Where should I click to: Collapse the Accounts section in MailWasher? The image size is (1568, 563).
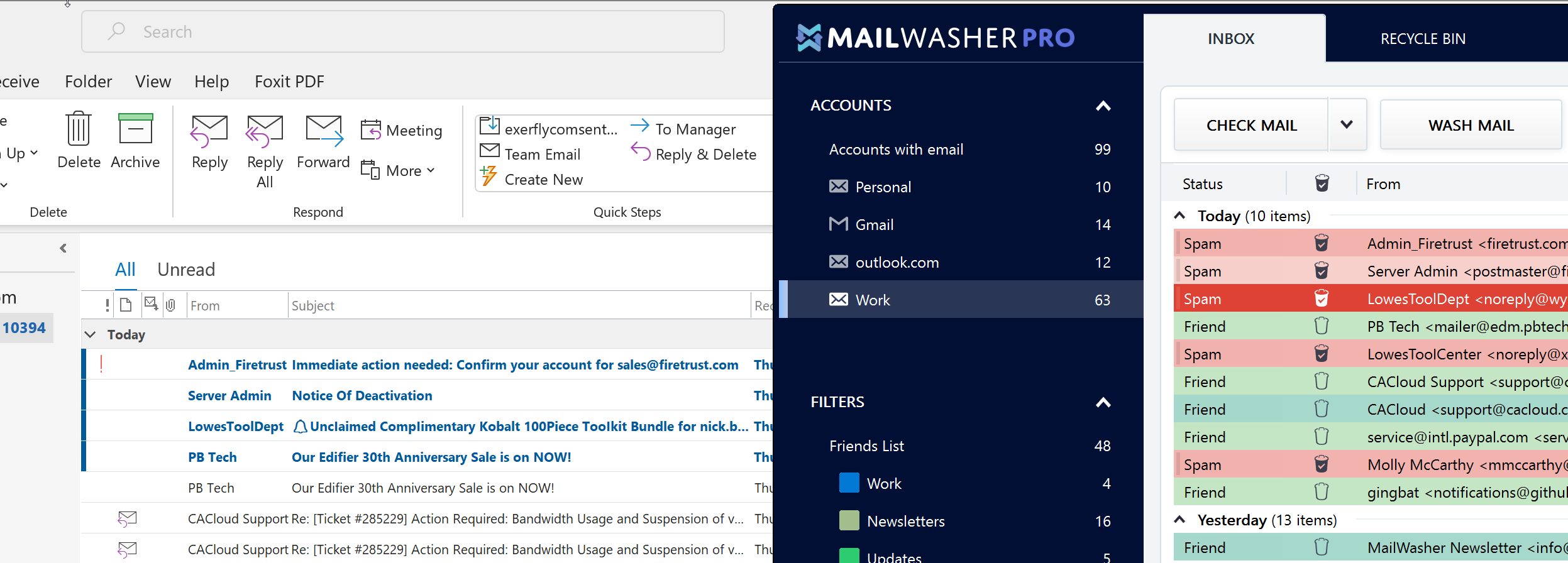point(1103,106)
